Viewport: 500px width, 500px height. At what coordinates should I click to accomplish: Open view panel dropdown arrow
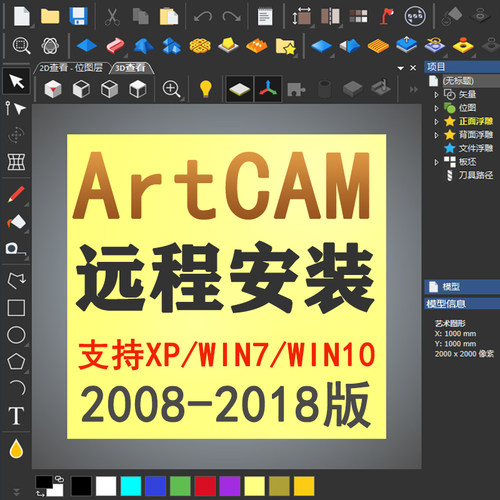pos(401,68)
